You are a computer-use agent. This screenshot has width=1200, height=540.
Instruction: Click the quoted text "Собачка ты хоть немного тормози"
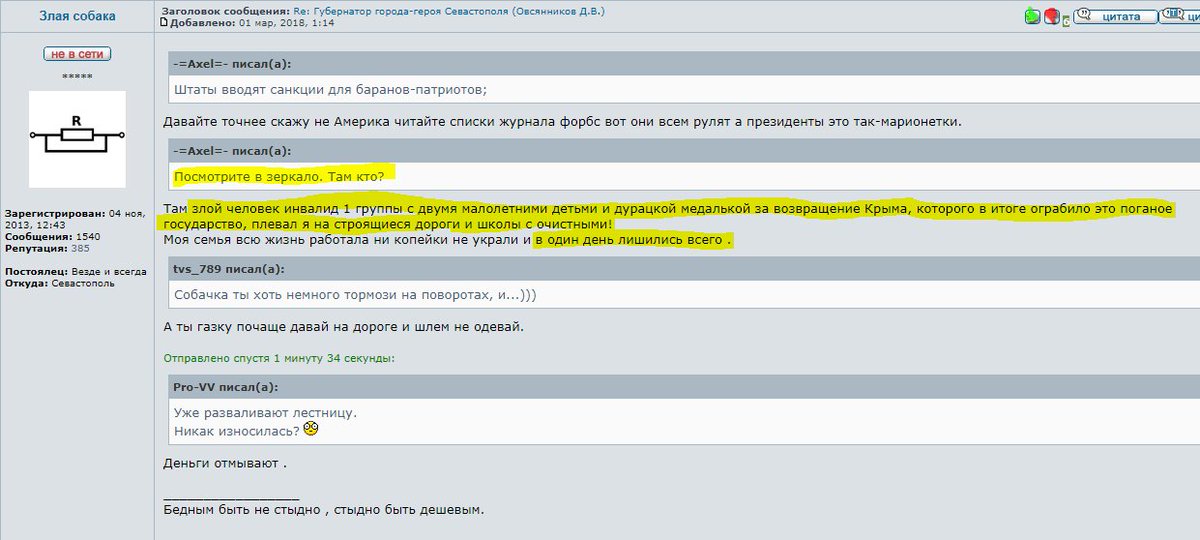[357, 294]
